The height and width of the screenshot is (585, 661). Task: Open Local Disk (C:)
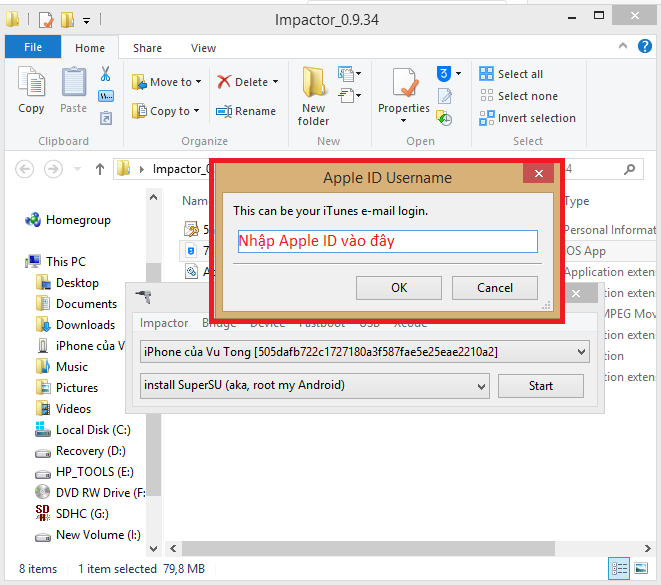point(83,430)
